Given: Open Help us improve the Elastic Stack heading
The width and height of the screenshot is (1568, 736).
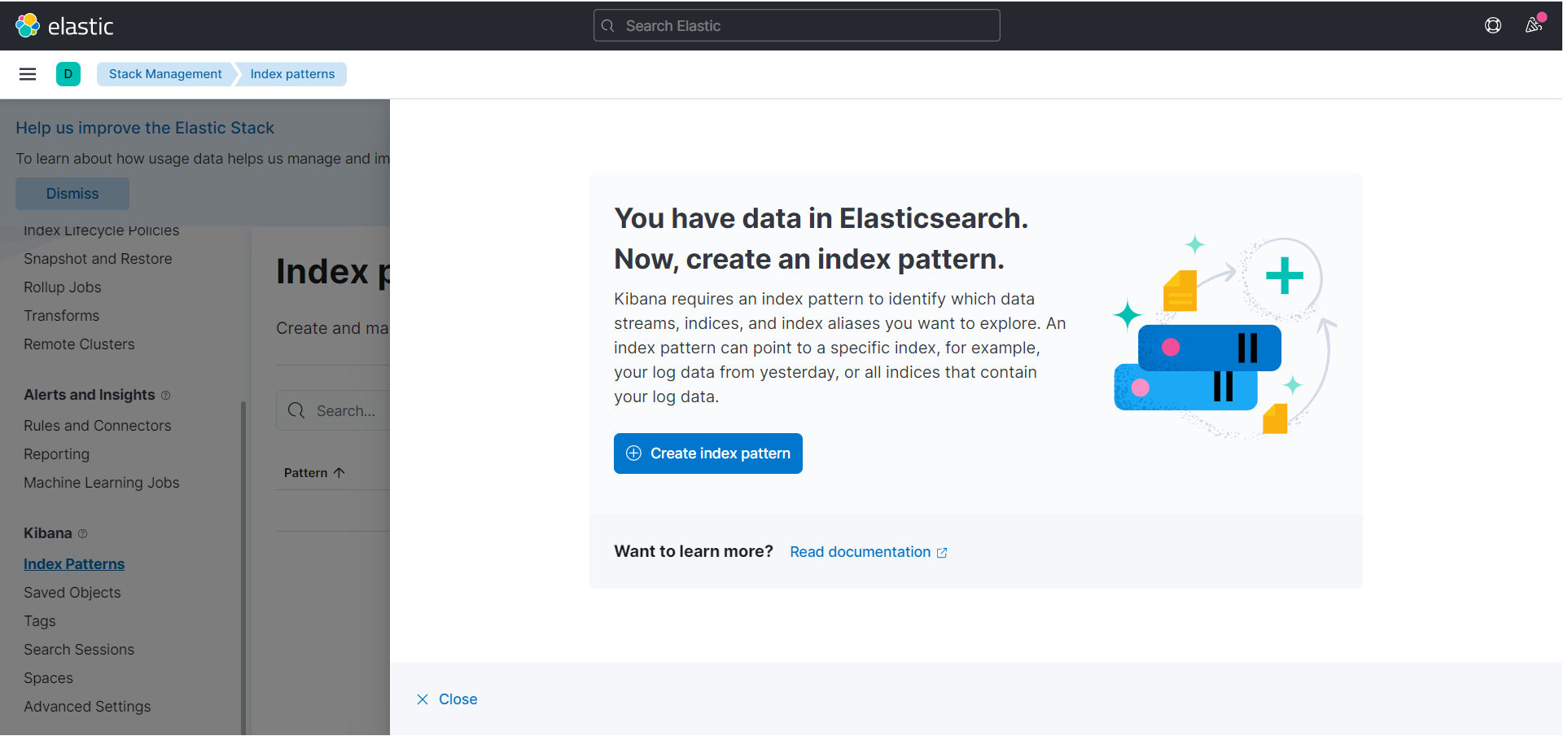Looking at the screenshot, I should 145,128.
